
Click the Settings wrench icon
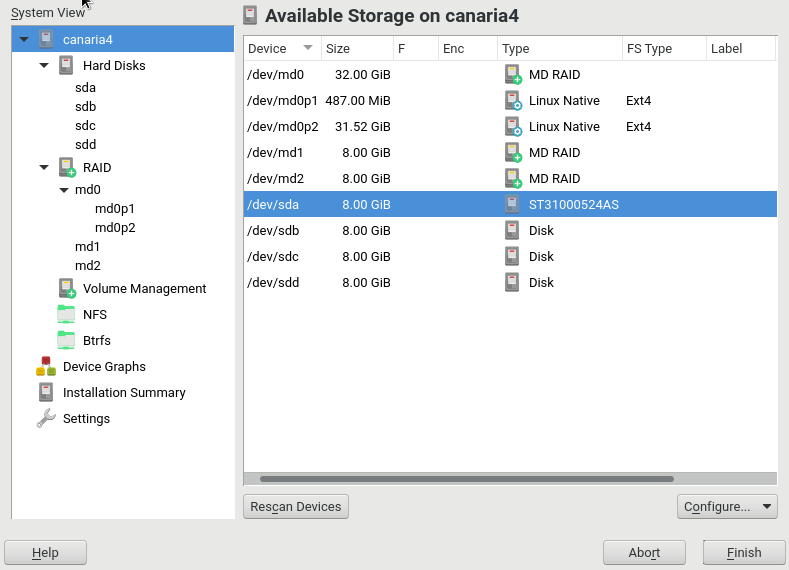(x=46, y=419)
